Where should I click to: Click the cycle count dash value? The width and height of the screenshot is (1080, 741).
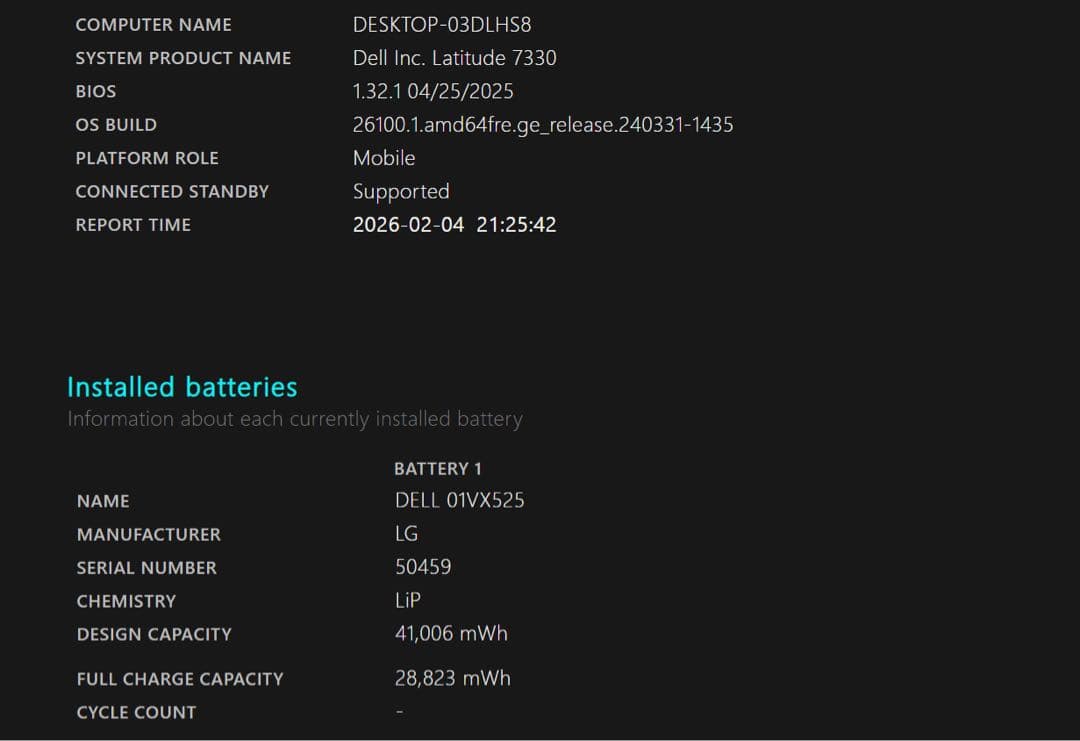point(399,711)
